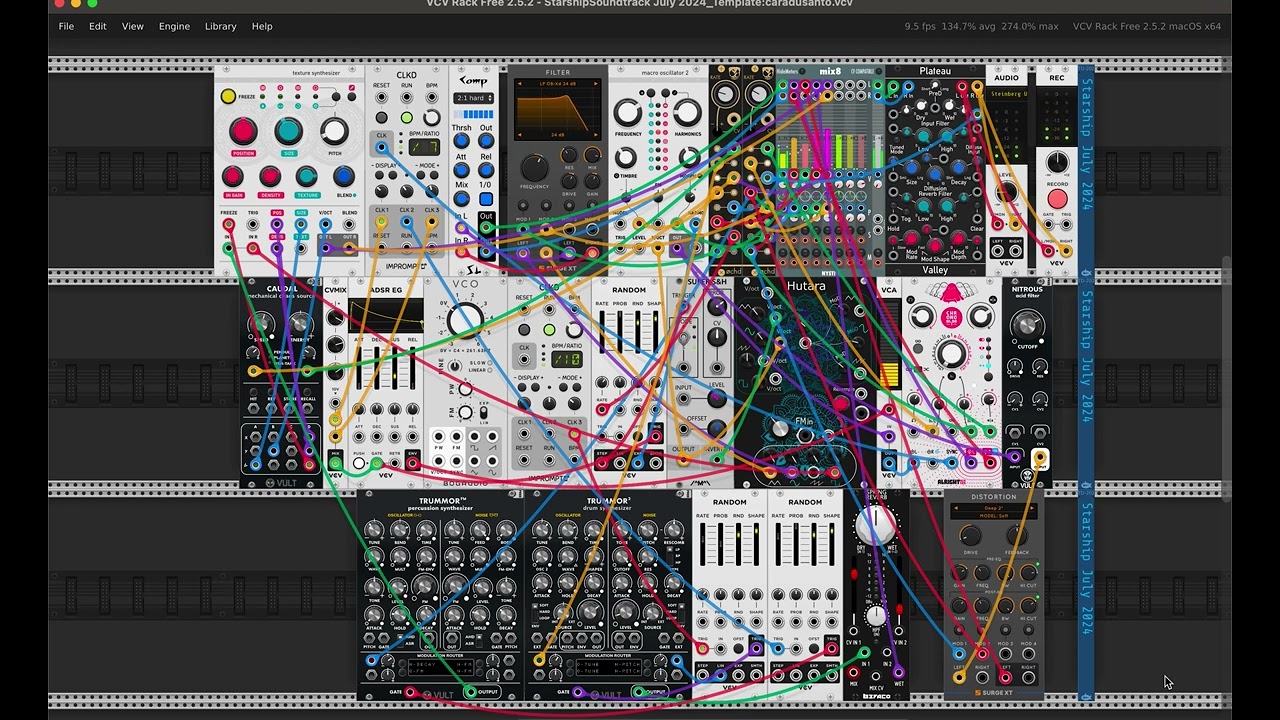Click the LEVEL knob on AUDIO module
The width and height of the screenshot is (1280, 720).
(1006, 190)
